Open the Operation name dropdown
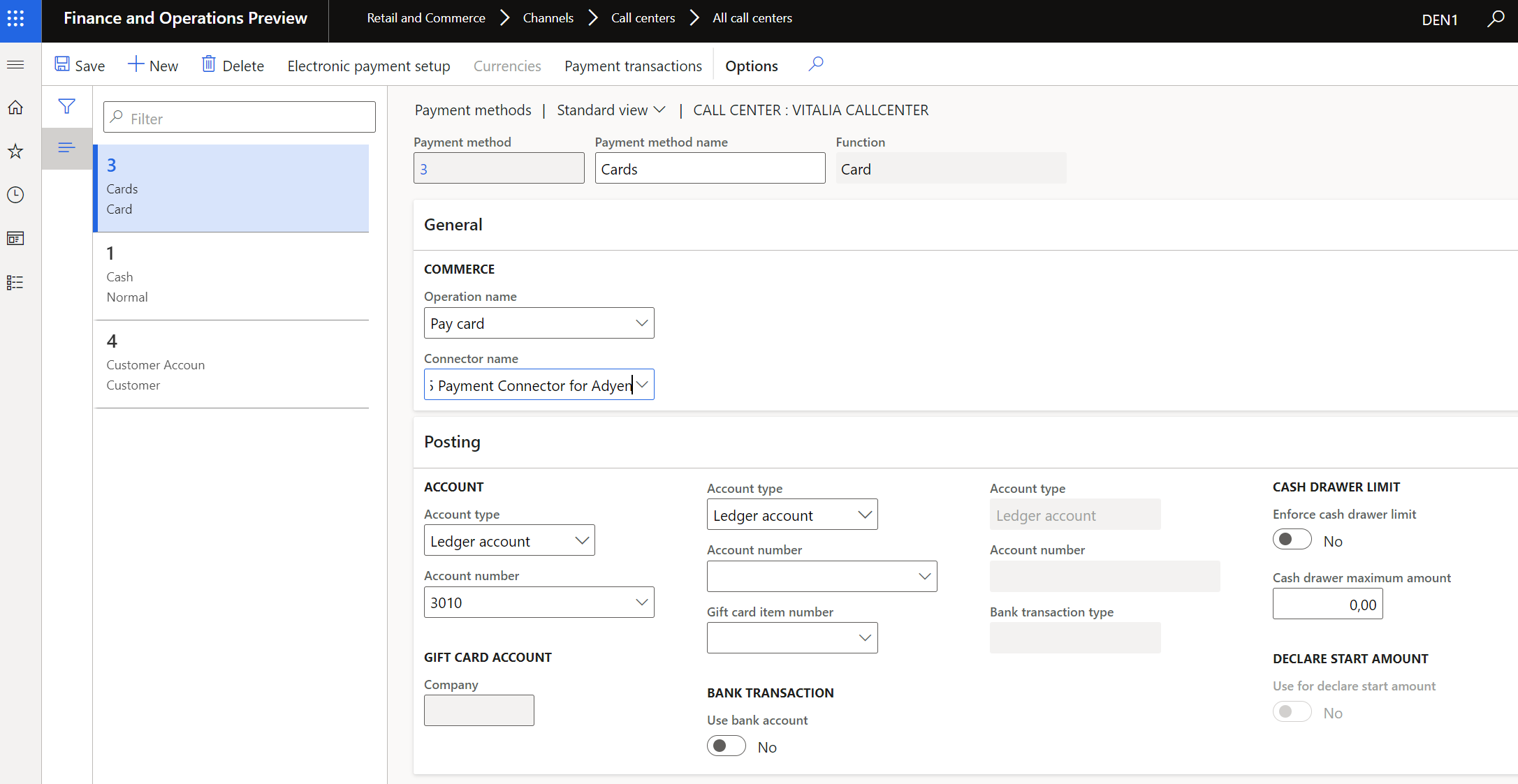The height and width of the screenshot is (784, 1518). click(641, 323)
